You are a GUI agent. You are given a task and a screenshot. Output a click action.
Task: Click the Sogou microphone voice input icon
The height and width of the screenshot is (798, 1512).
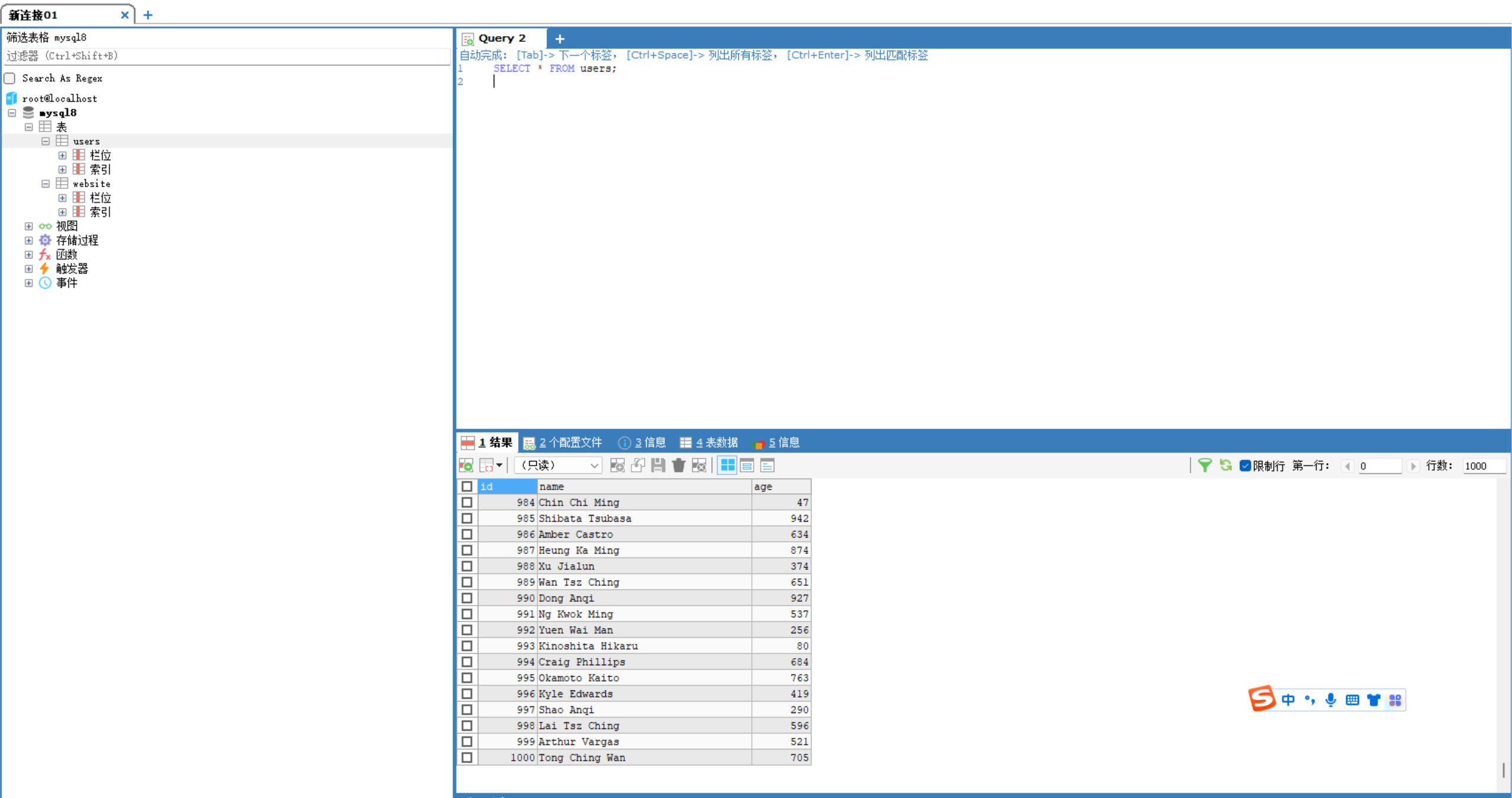pyautogui.click(x=1331, y=700)
